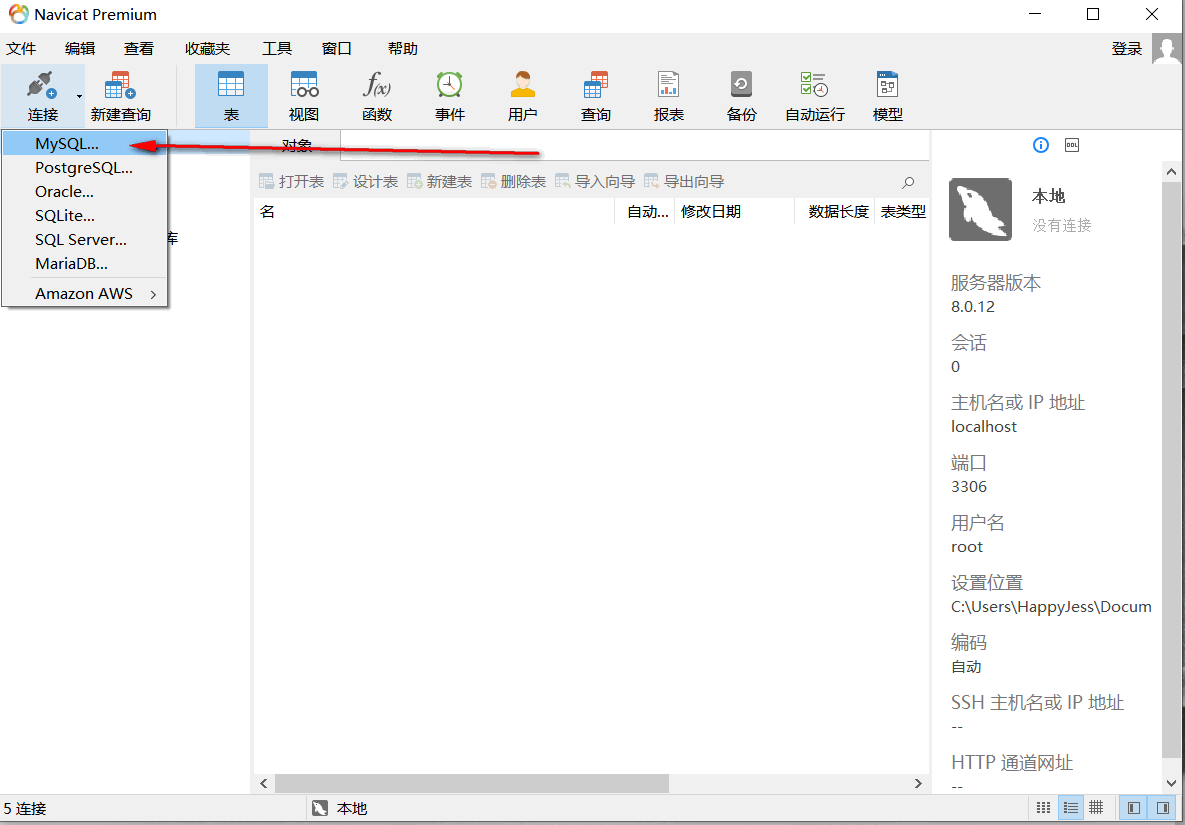
Task: Click the server version 8.0.12
Action: pyautogui.click(x=973, y=307)
